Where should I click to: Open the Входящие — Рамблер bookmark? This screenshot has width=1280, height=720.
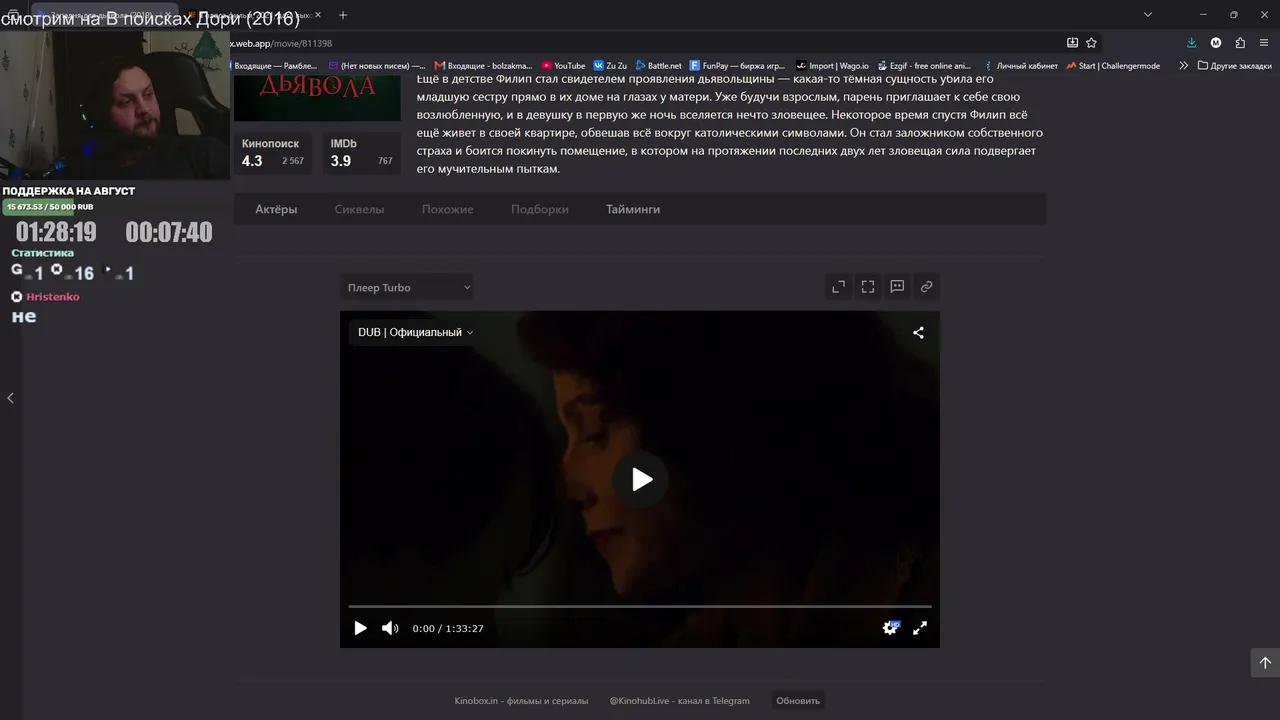coord(275,66)
